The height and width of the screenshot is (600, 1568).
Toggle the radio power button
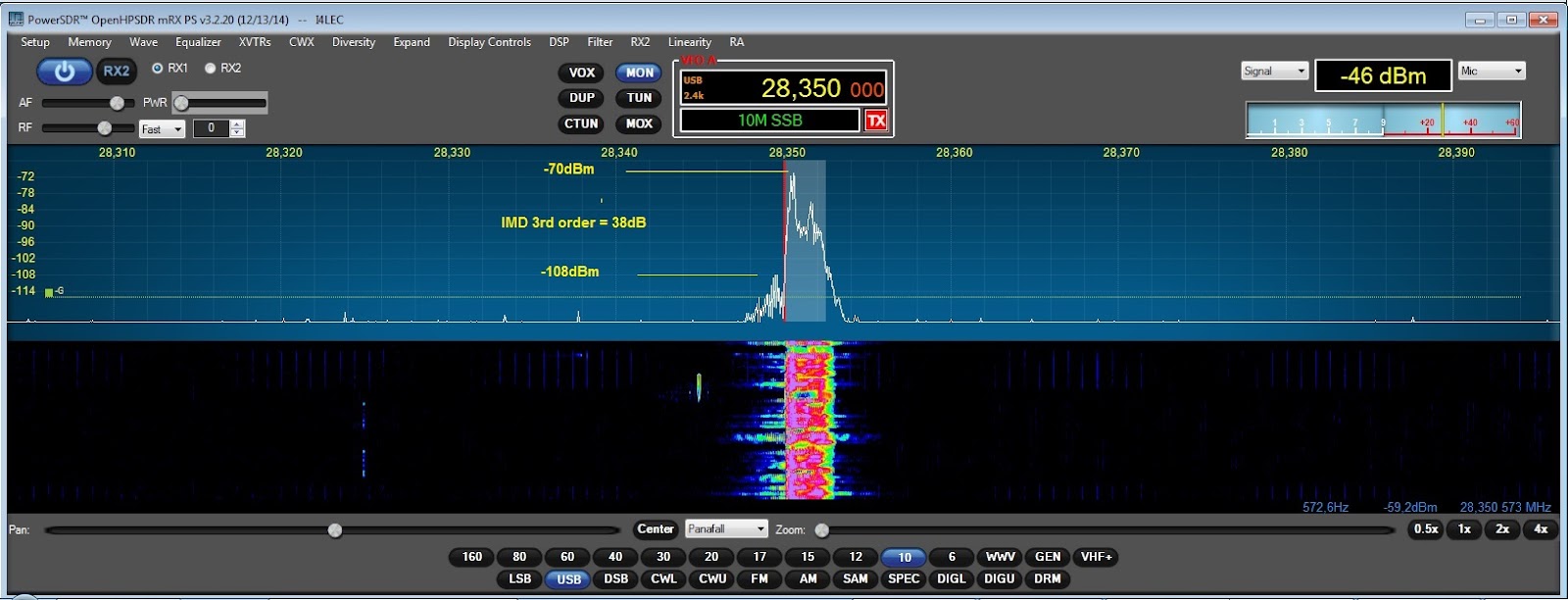click(x=65, y=72)
